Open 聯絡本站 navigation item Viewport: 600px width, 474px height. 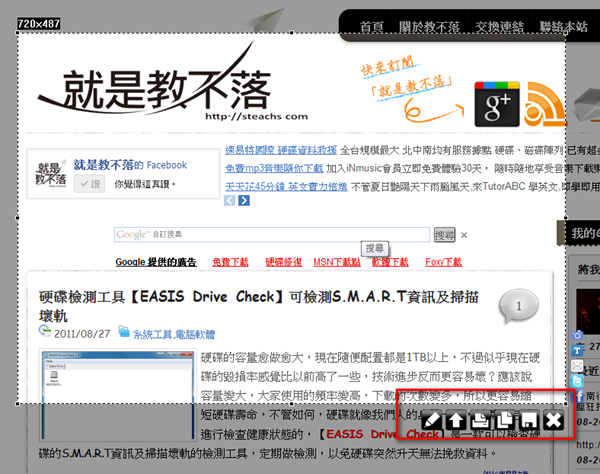[563, 27]
